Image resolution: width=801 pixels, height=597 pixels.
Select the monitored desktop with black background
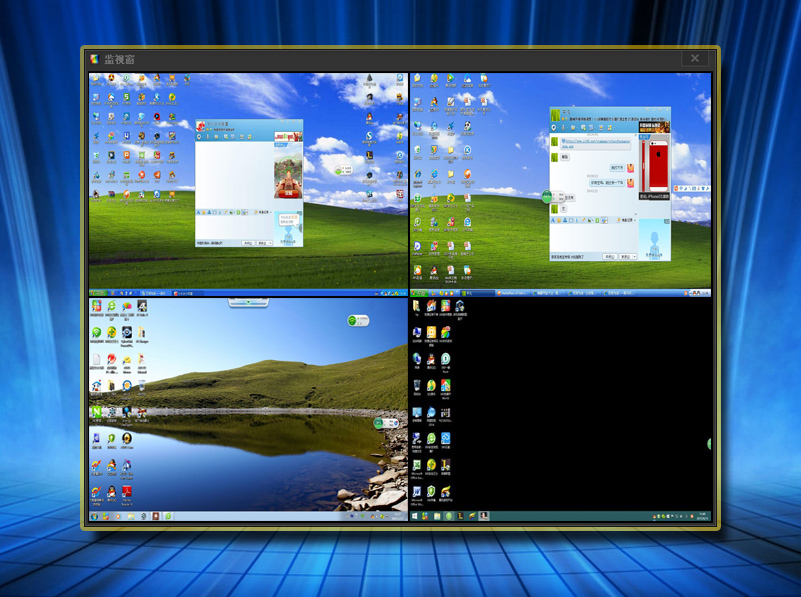point(560,410)
